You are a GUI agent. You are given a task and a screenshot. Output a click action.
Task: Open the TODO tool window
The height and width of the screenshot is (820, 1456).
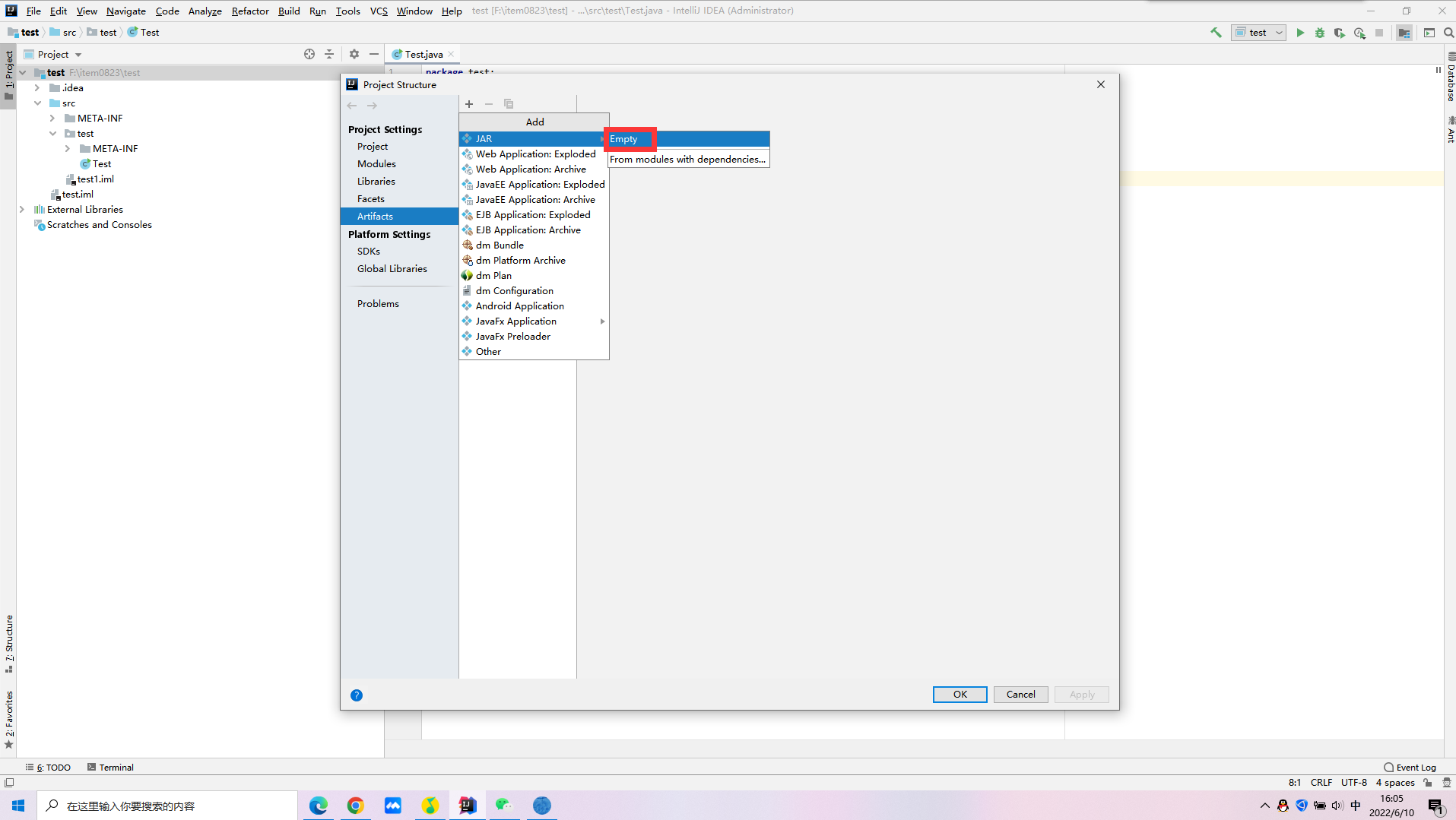[48, 768]
